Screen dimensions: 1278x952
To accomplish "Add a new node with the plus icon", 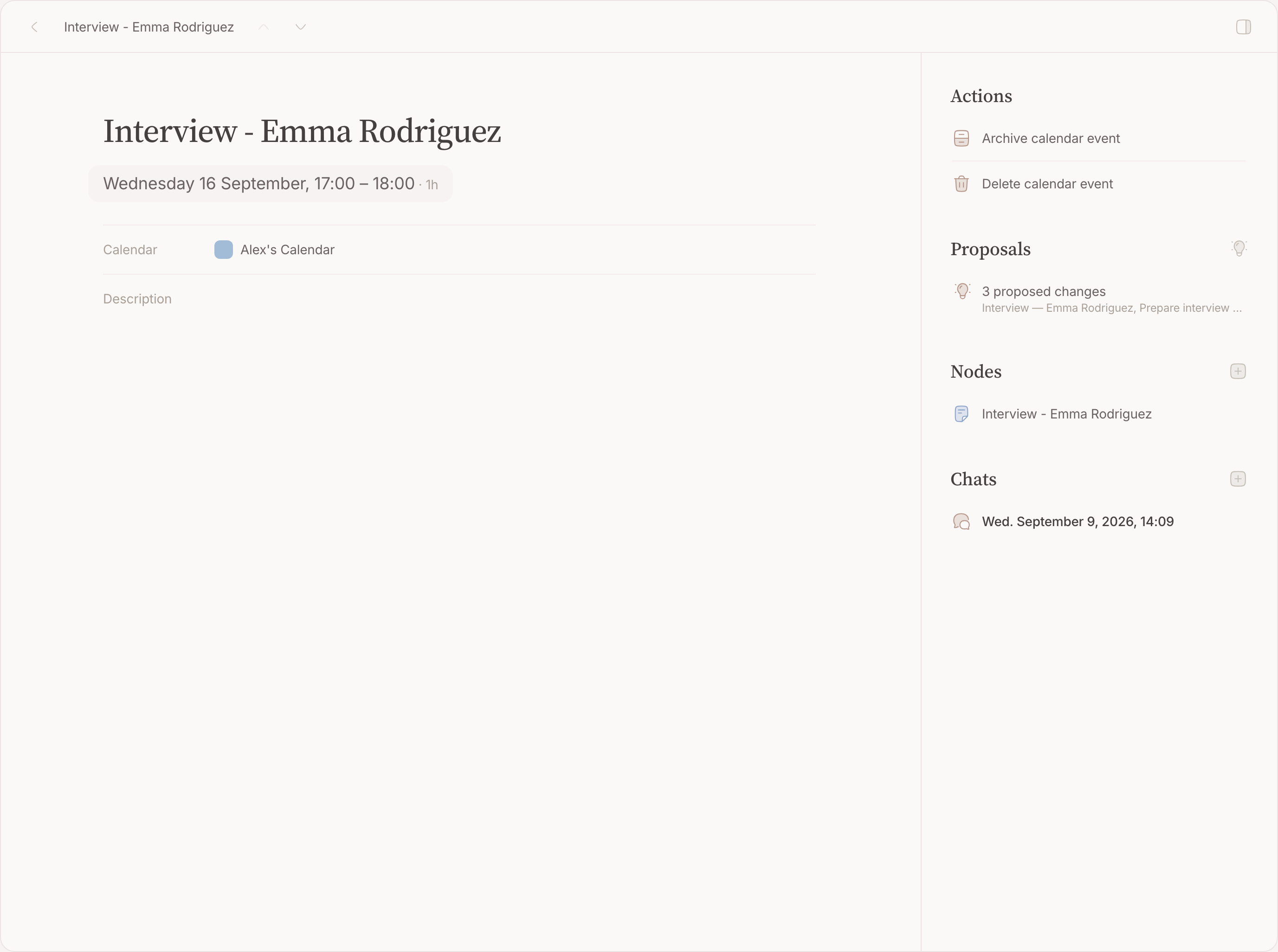I will pyautogui.click(x=1238, y=371).
